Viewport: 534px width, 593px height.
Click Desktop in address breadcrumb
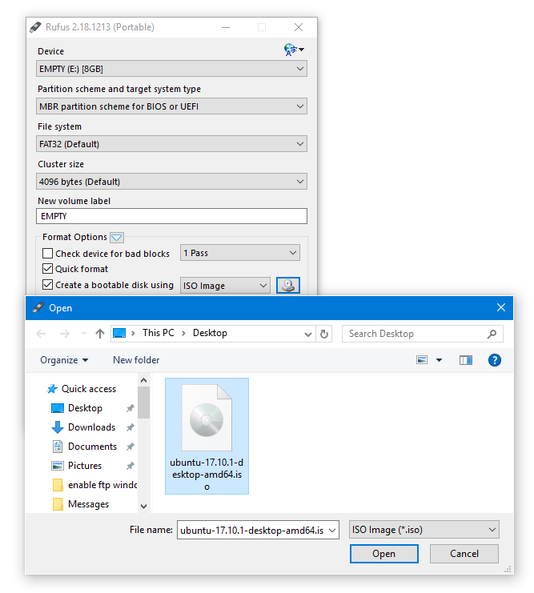(x=210, y=333)
